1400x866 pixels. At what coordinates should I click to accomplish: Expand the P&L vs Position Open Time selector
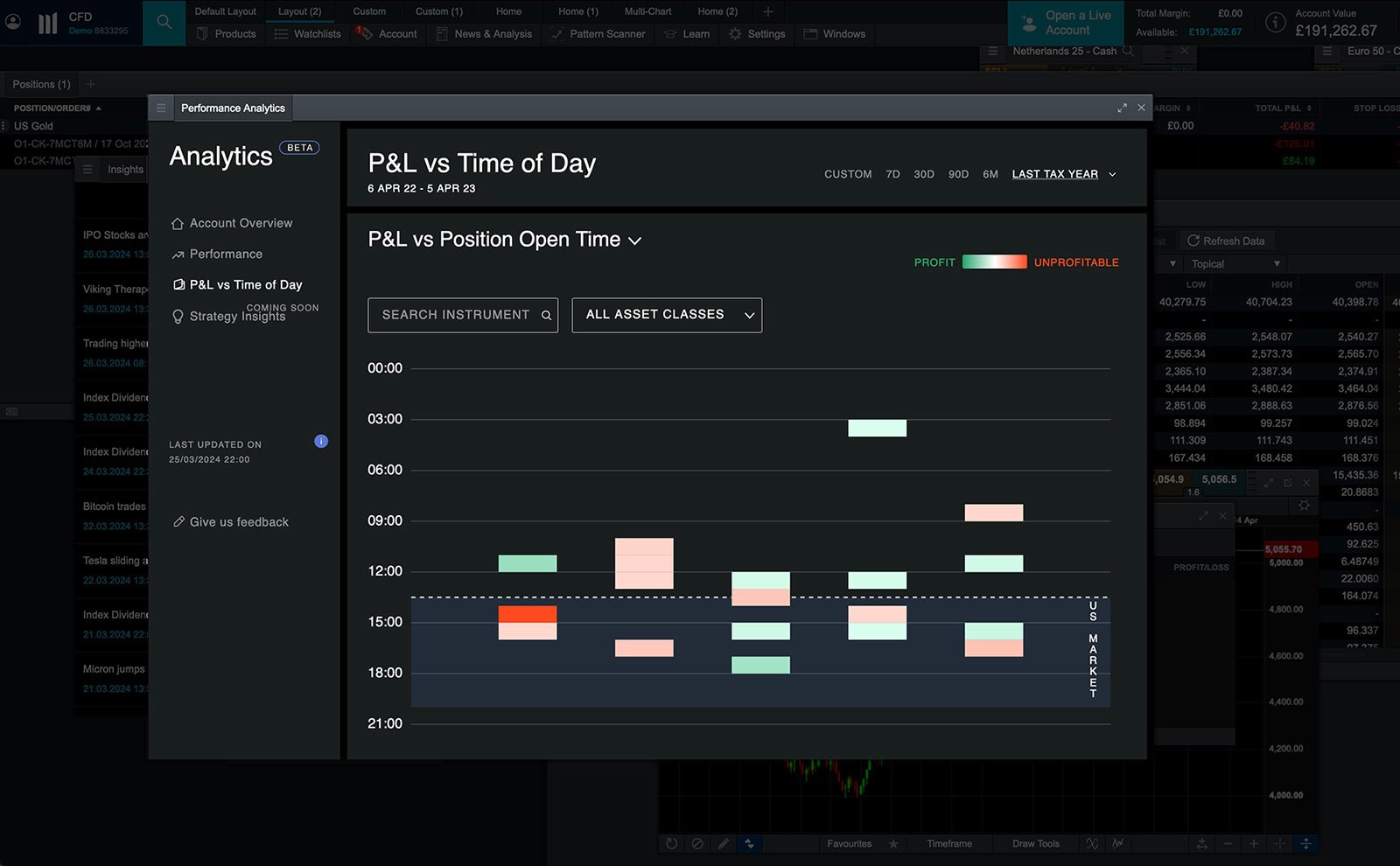coord(634,241)
